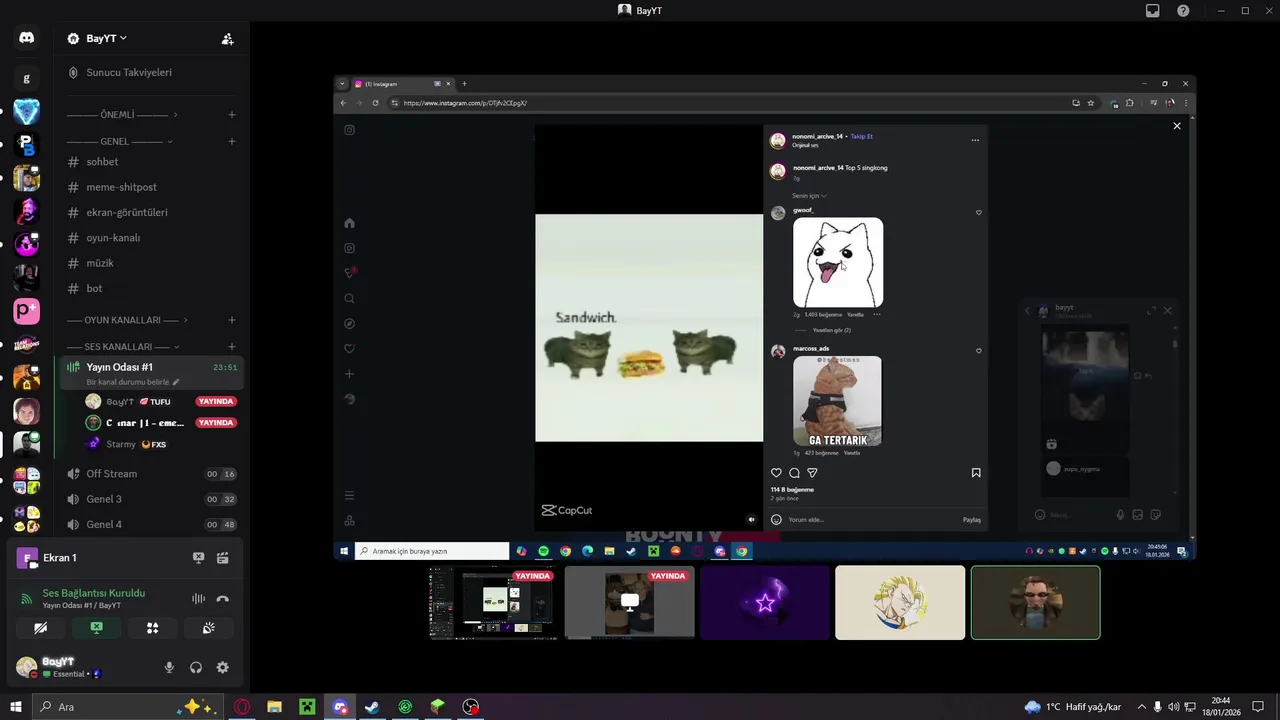
Task: Open the clips icon next to Ekran 1
Action: [x=223, y=558]
